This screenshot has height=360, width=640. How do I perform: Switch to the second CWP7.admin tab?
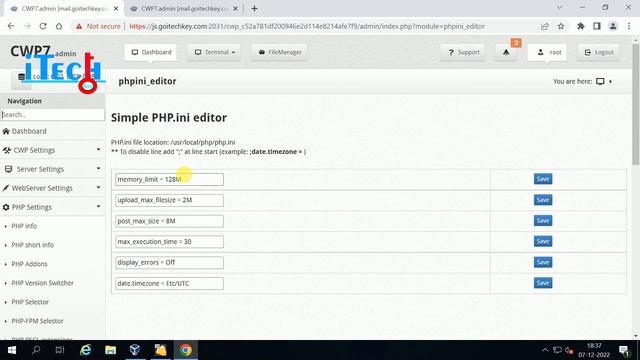click(184, 9)
